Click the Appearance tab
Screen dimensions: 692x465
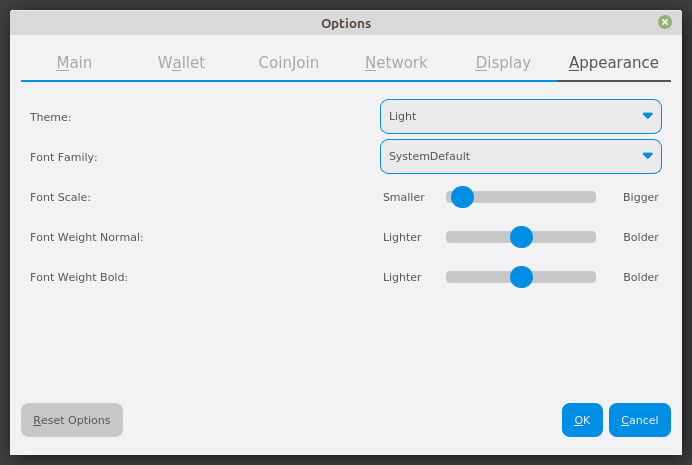(613, 63)
